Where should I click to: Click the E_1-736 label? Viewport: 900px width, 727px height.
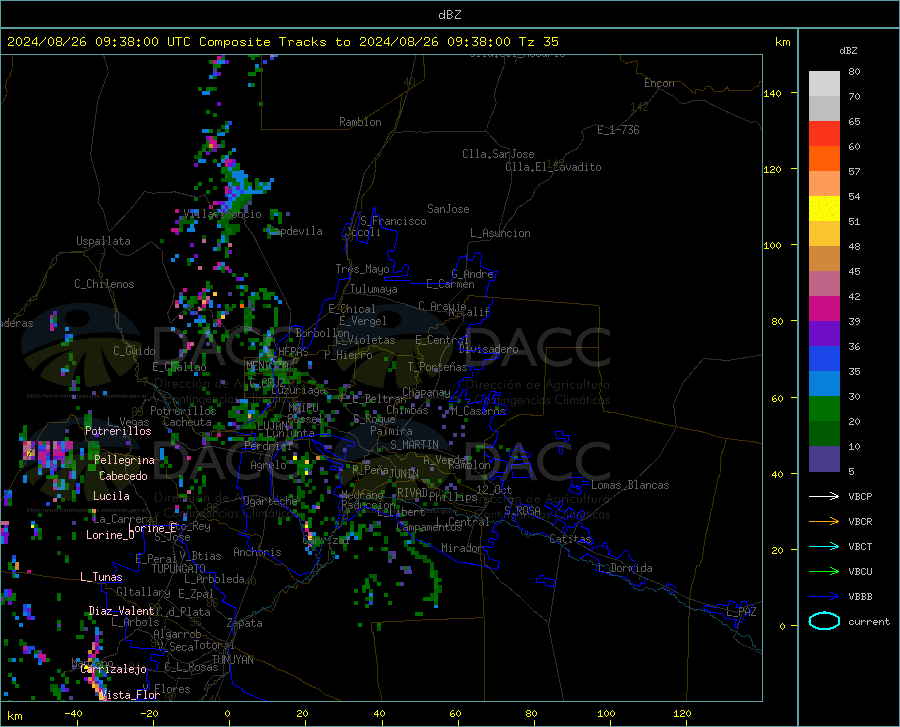pos(618,130)
